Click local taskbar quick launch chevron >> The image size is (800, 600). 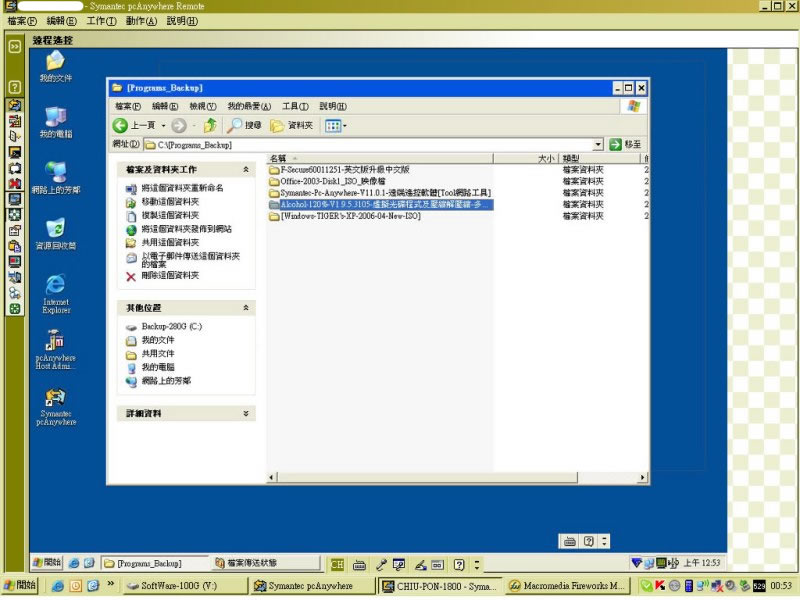pyautogui.click(x=110, y=584)
